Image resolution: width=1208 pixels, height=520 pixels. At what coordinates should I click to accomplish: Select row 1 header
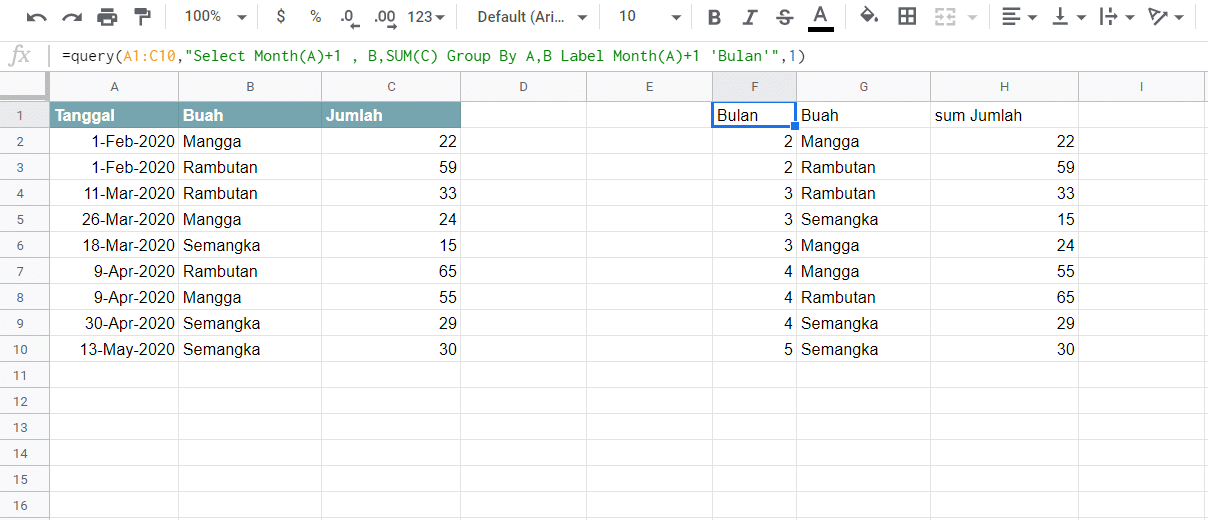24,115
